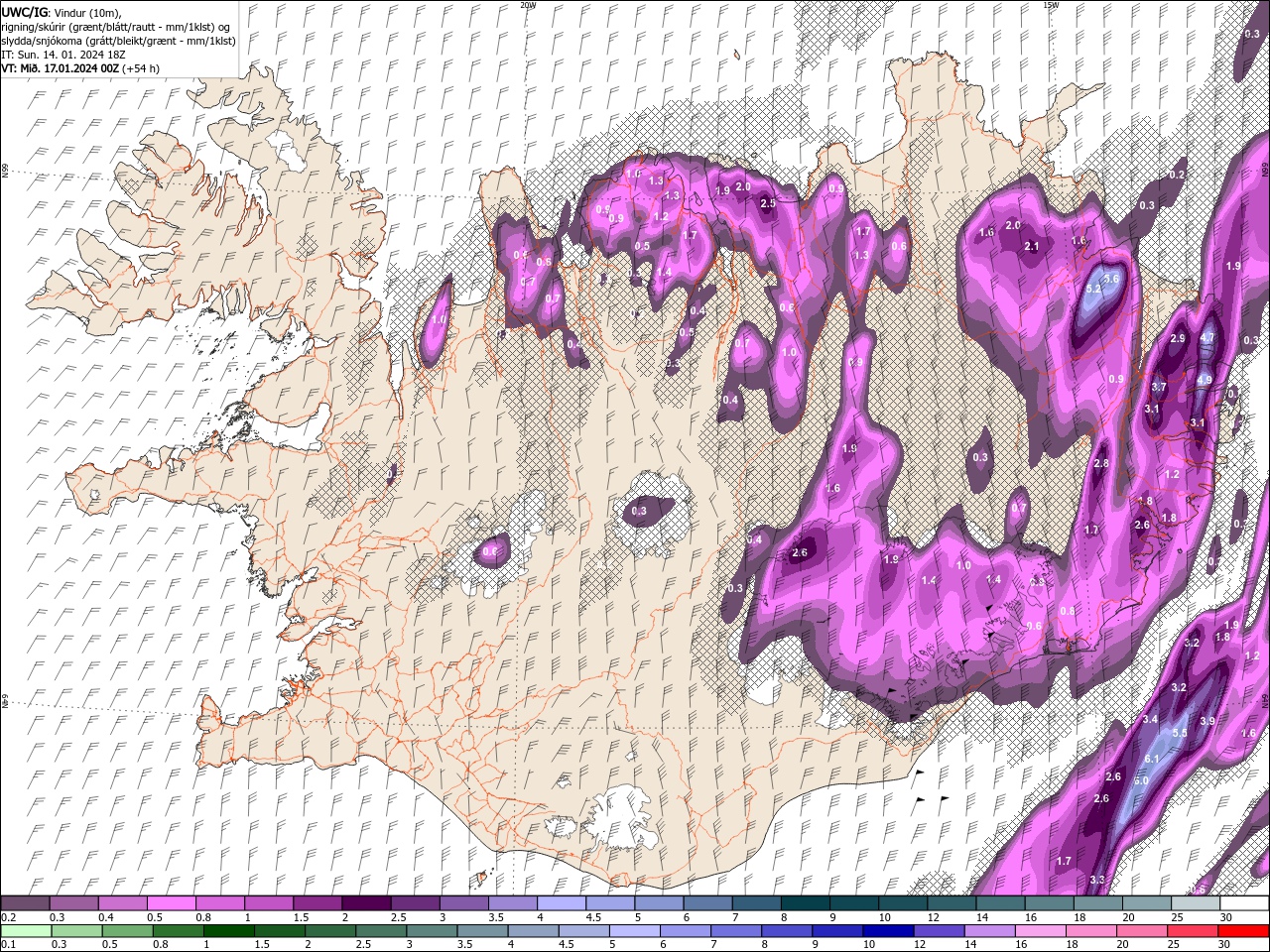Click the 4.7 value on the map
This screenshot has height=952, width=1270.
click(1206, 338)
